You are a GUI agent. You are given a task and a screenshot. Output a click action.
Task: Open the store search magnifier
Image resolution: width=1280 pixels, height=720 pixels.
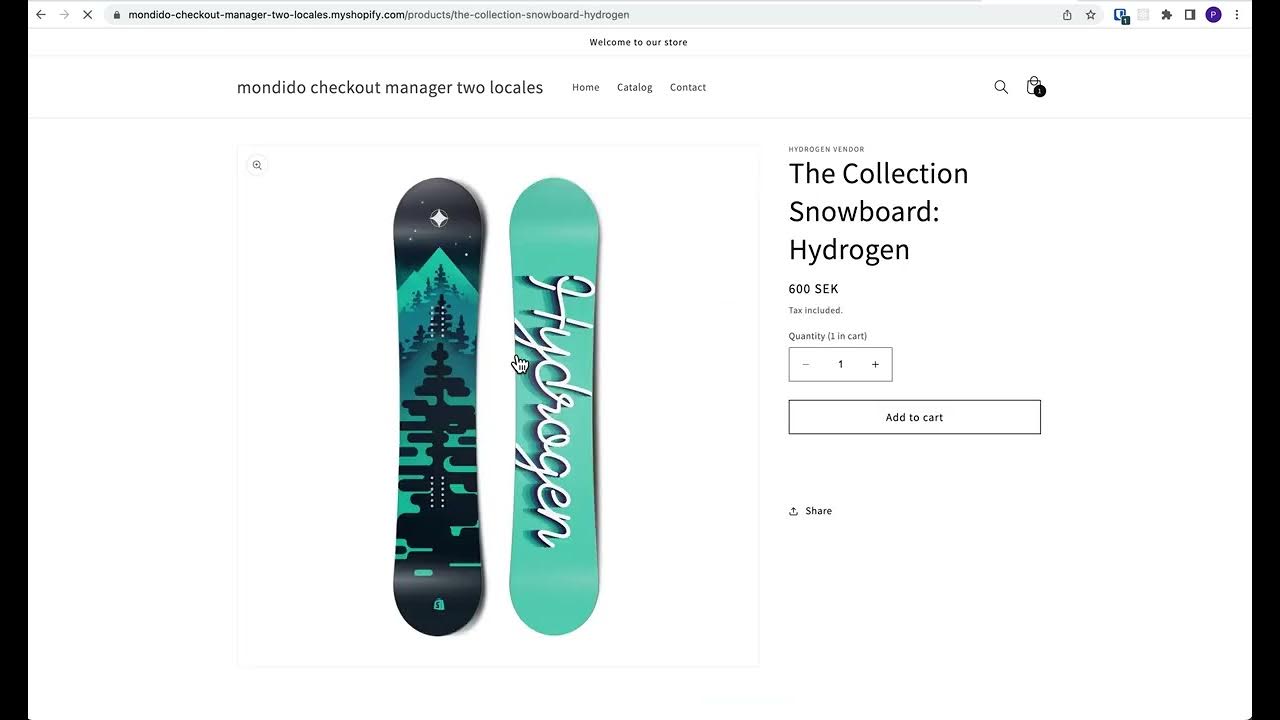point(1001,87)
